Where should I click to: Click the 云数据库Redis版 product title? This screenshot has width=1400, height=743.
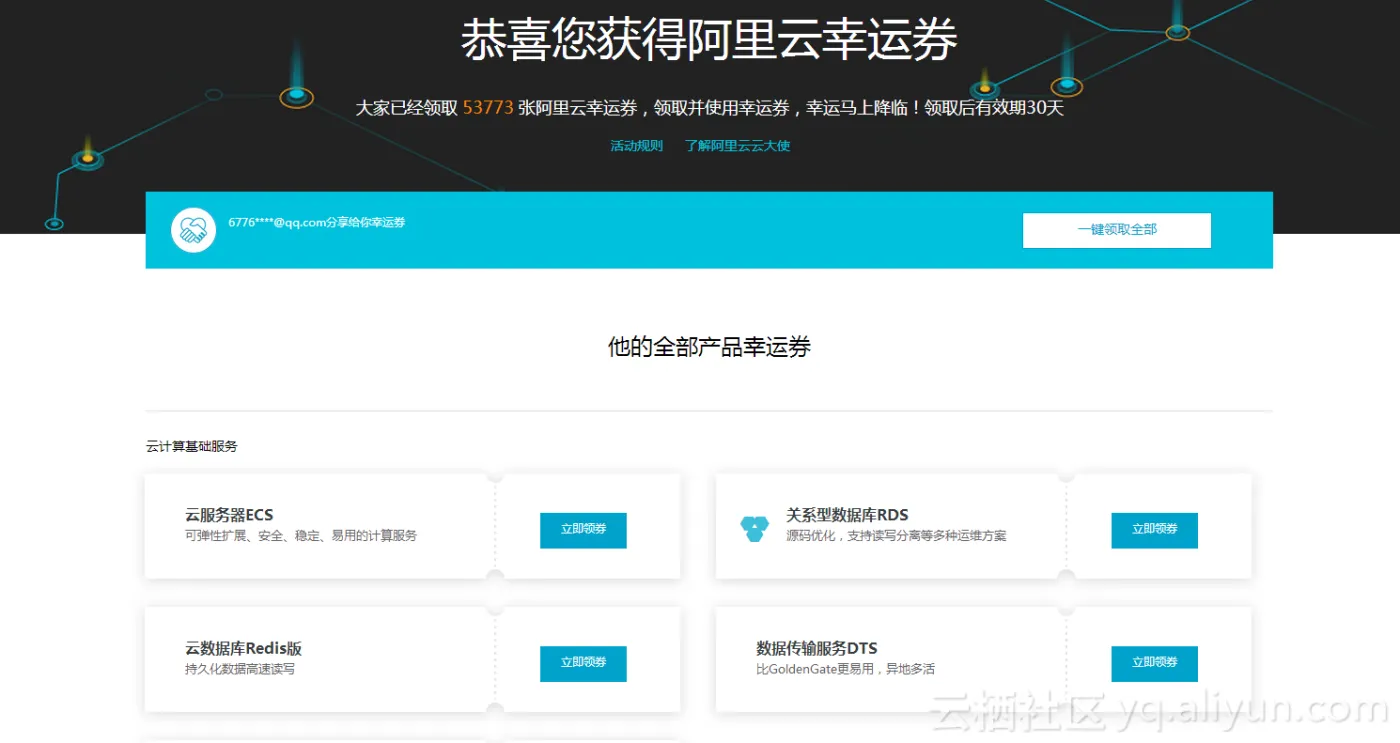click(243, 648)
